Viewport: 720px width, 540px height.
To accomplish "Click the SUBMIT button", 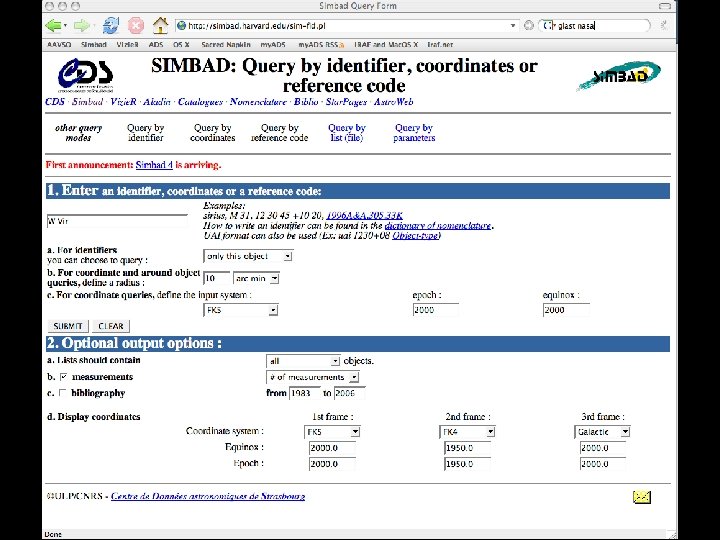I will point(68,326).
